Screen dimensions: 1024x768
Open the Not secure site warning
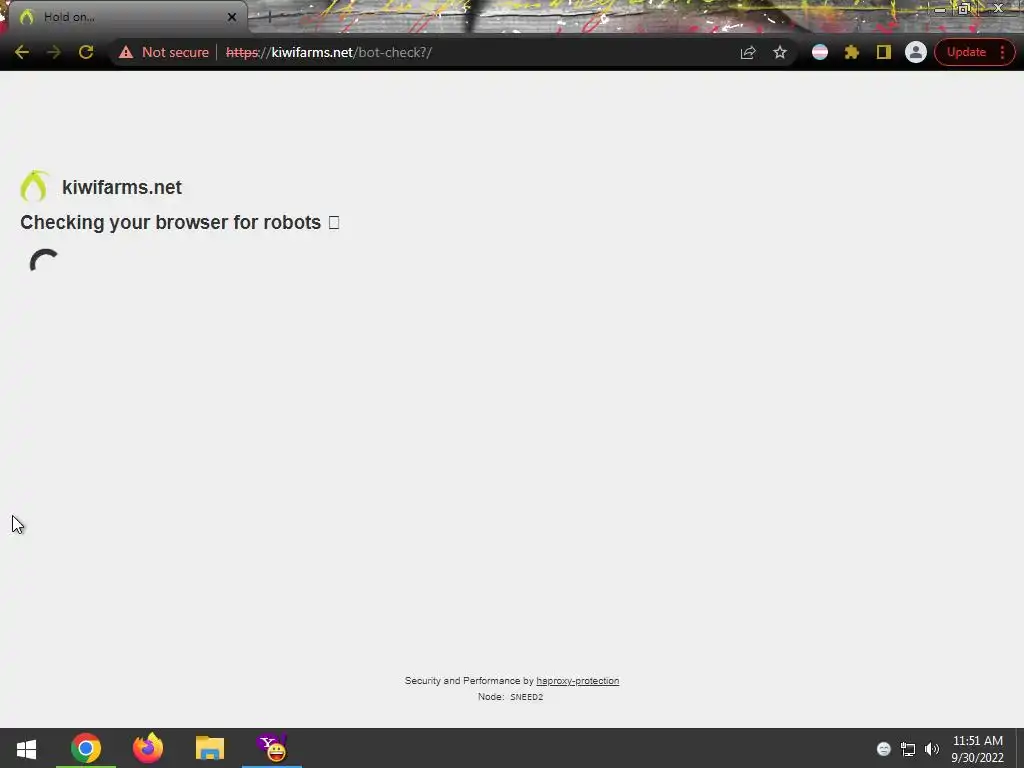(x=163, y=52)
